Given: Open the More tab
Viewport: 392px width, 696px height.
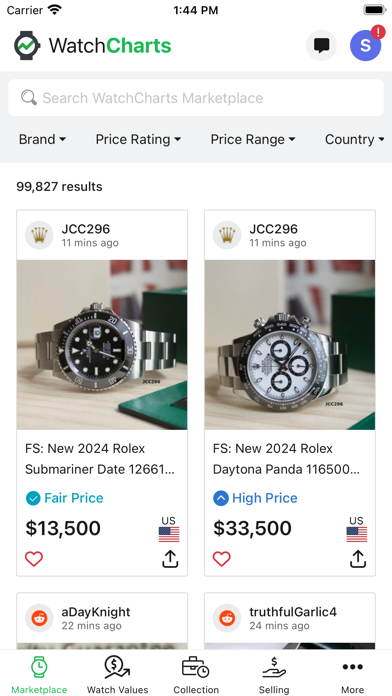Looking at the screenshot, I should tap(352, 675).
